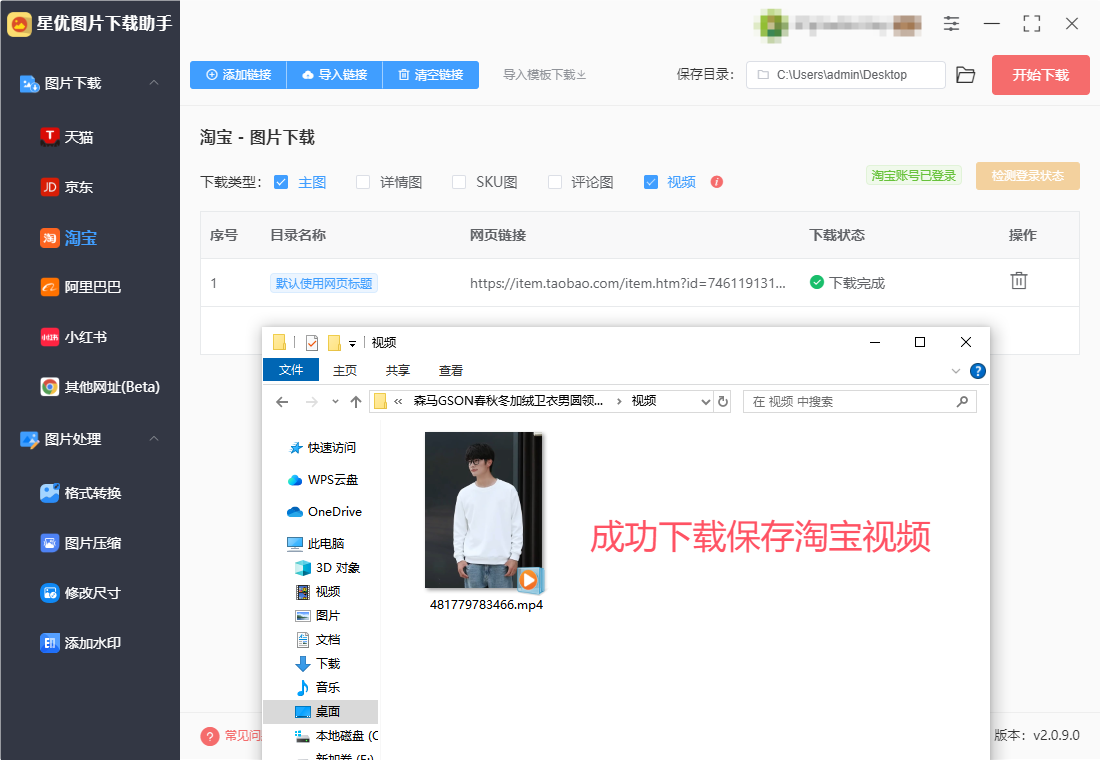The width and height of the screenshot is (1100, 760).
Task: Uncheck the 视频 download type checkbox
Action: point(651,182)
